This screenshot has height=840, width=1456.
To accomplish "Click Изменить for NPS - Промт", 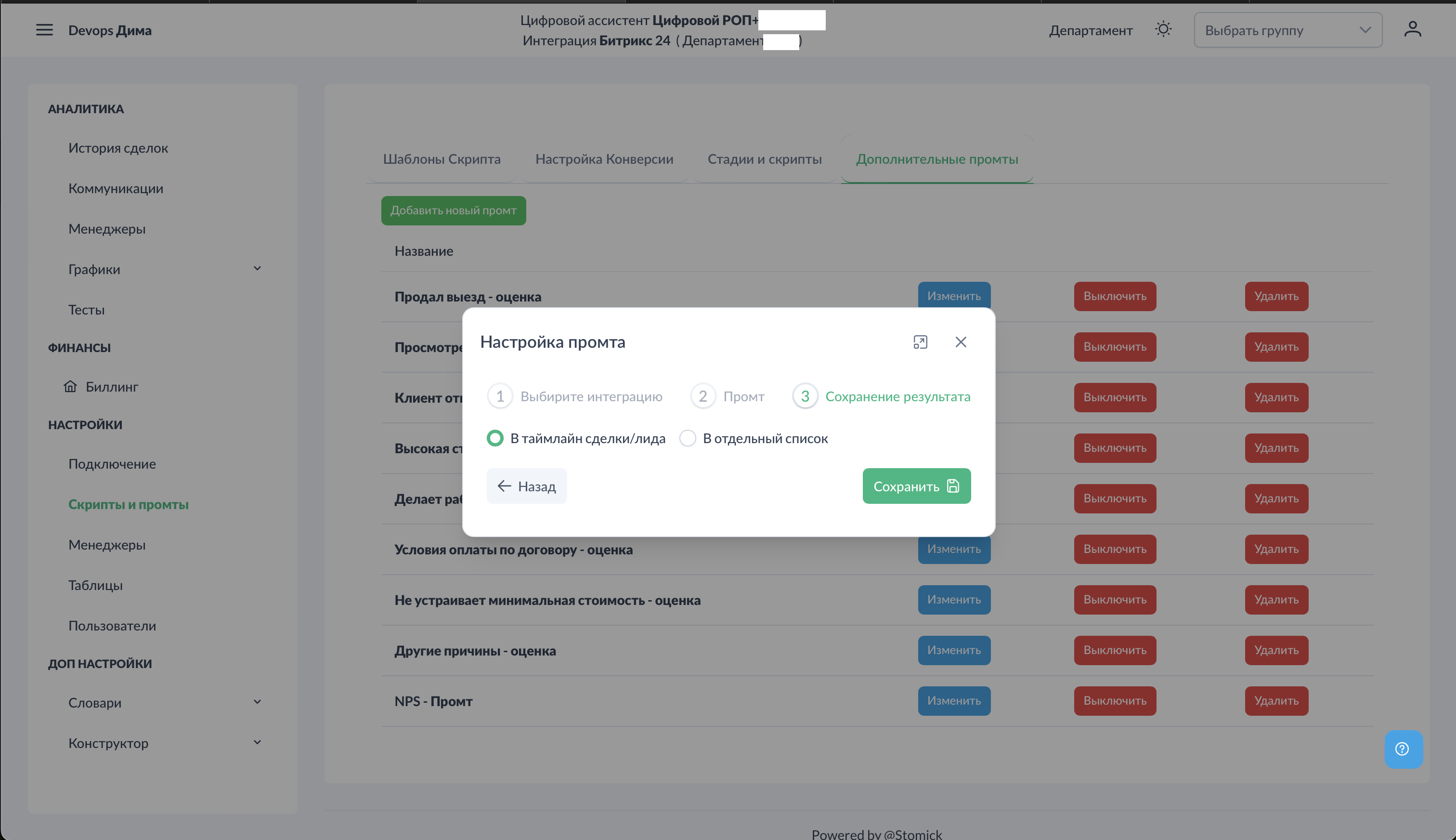I will click(x=954, y=700).
